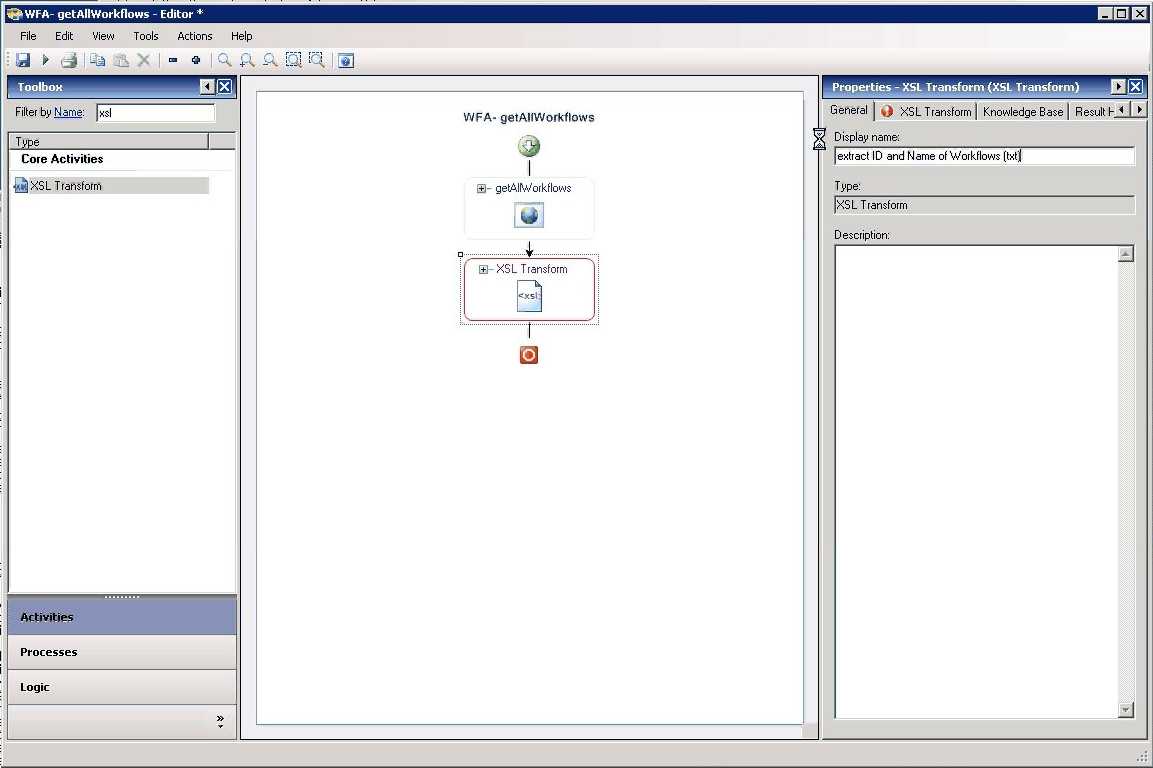Open the Logic section of Toolbox
The width and height of the screenshot is (1153, 768).
pos(122,686)
